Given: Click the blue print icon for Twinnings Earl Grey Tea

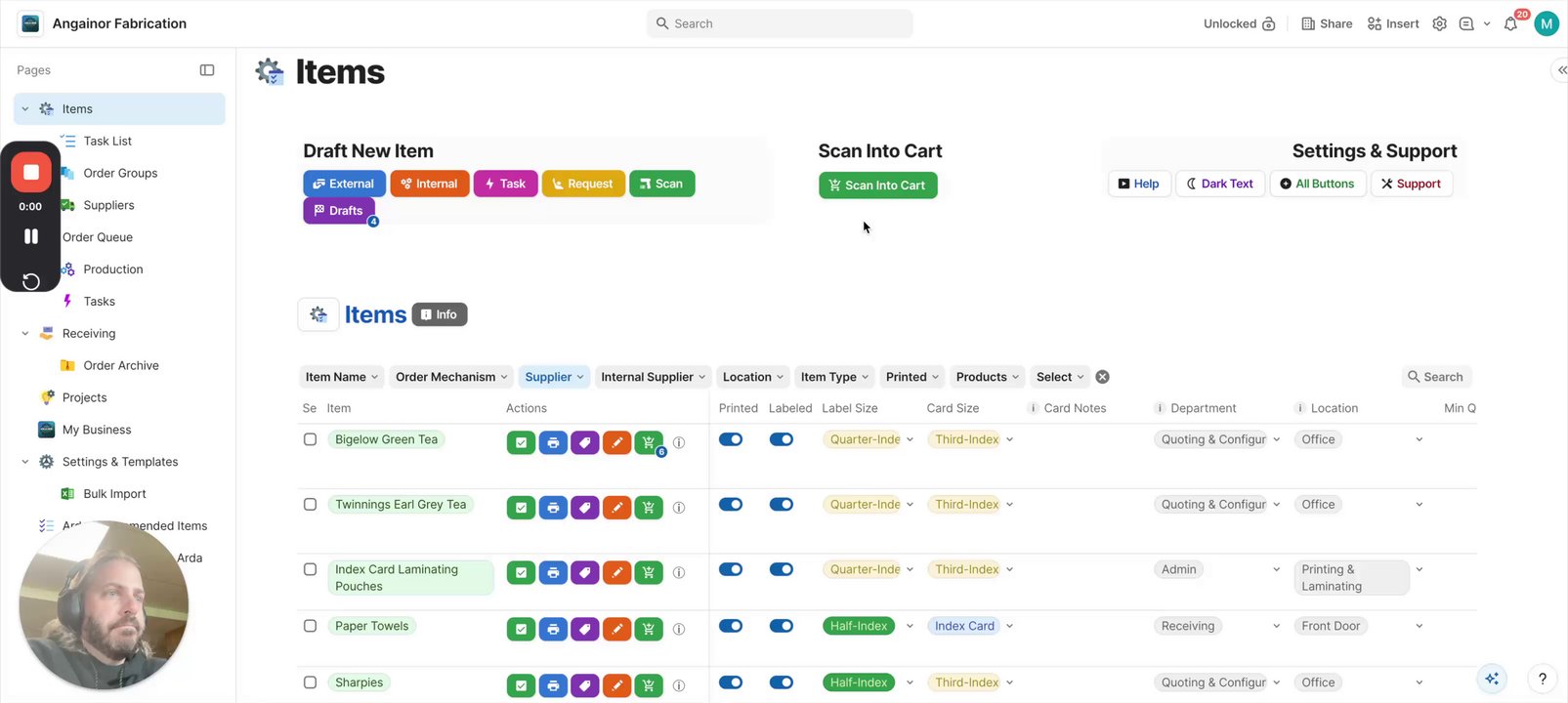Looking at the screenshot, I should click(553, 508).
